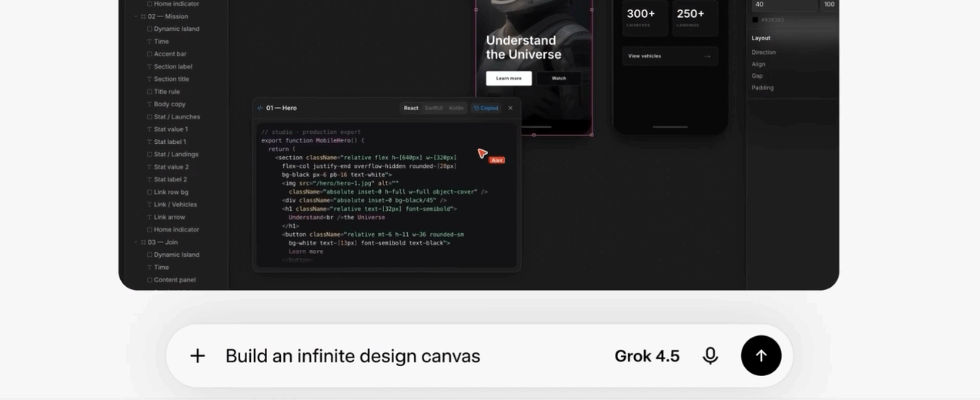This screenshot has width=980, height=400.
Task: Click the Padding property label
Action: click(762, 88)
